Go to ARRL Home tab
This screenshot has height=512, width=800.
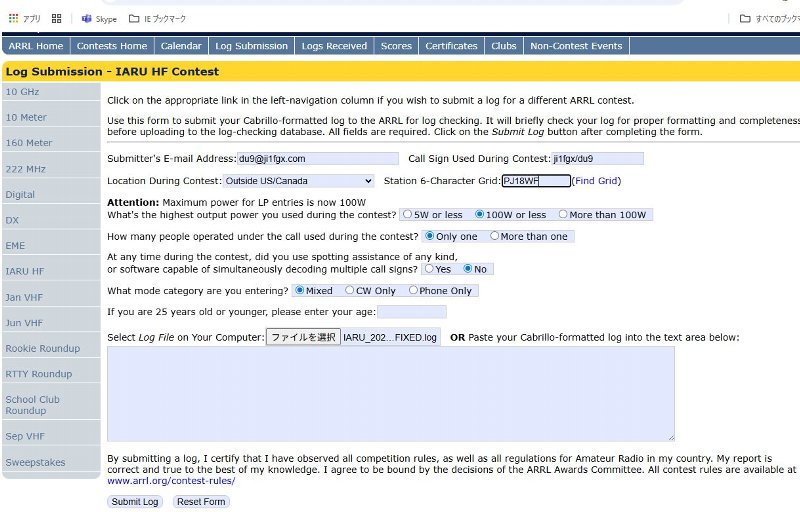[36, 46]
